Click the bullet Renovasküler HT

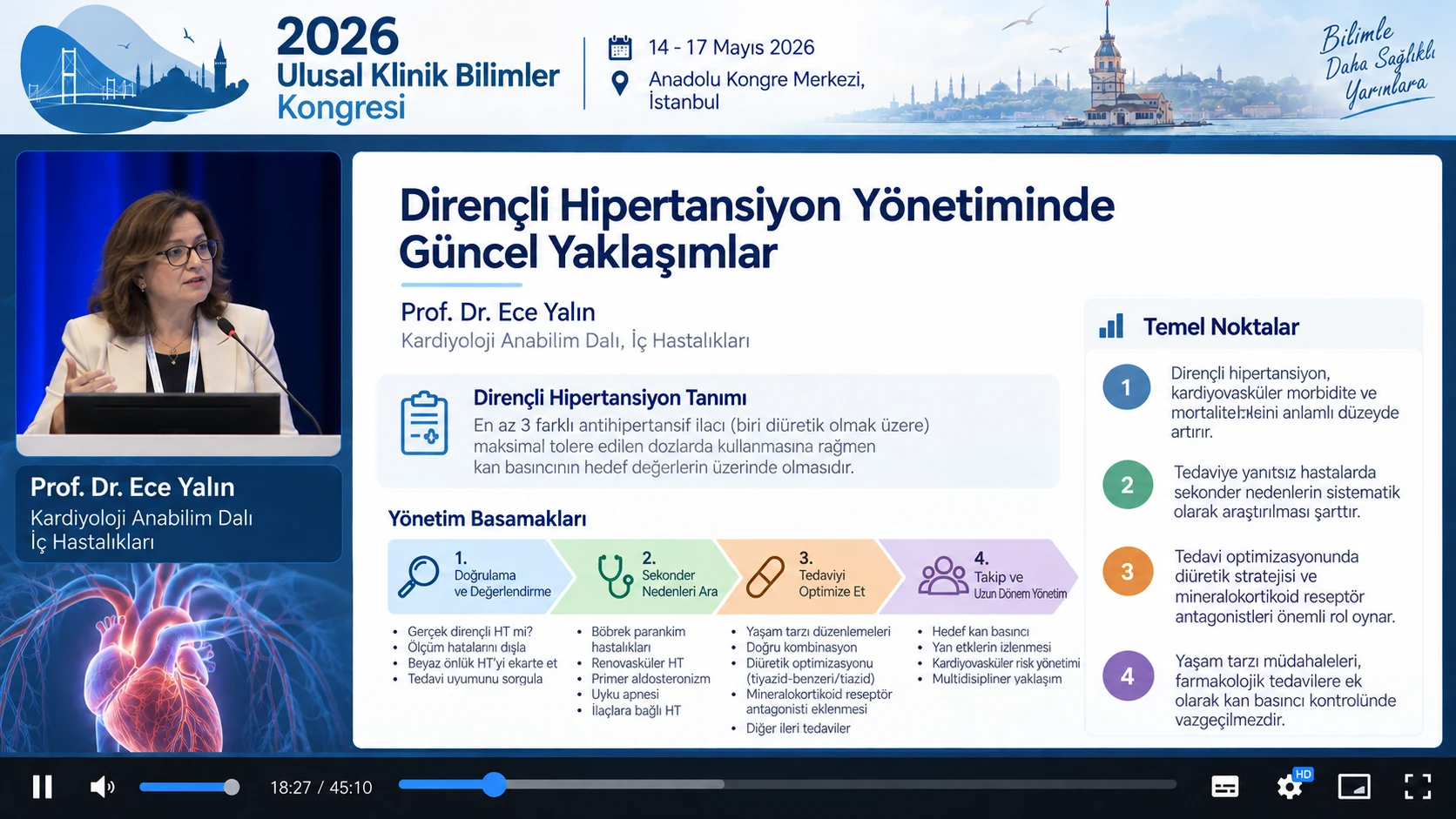point(637,663)
